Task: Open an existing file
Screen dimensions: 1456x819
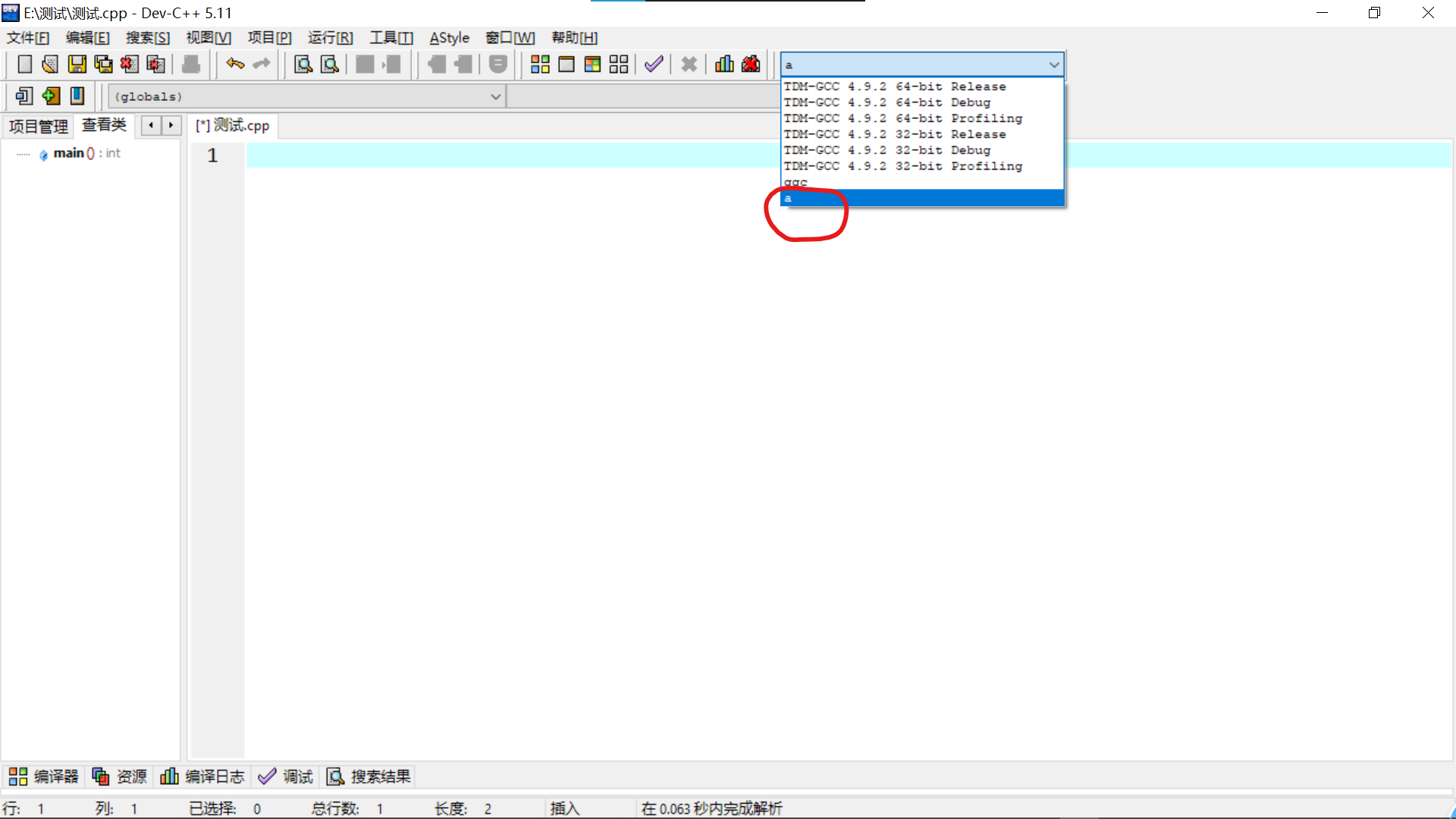Action: 49,64
